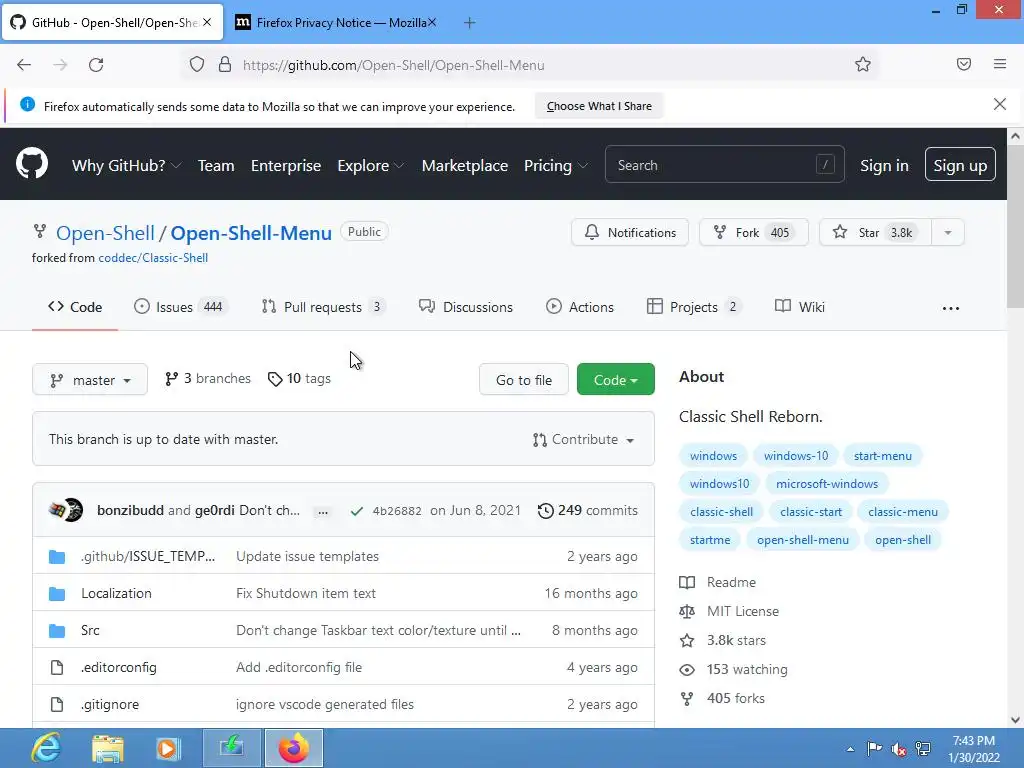Open Windows Explorer folder in taskbar
Viewport: 1024px width, 768px height.
click(108, 748)
